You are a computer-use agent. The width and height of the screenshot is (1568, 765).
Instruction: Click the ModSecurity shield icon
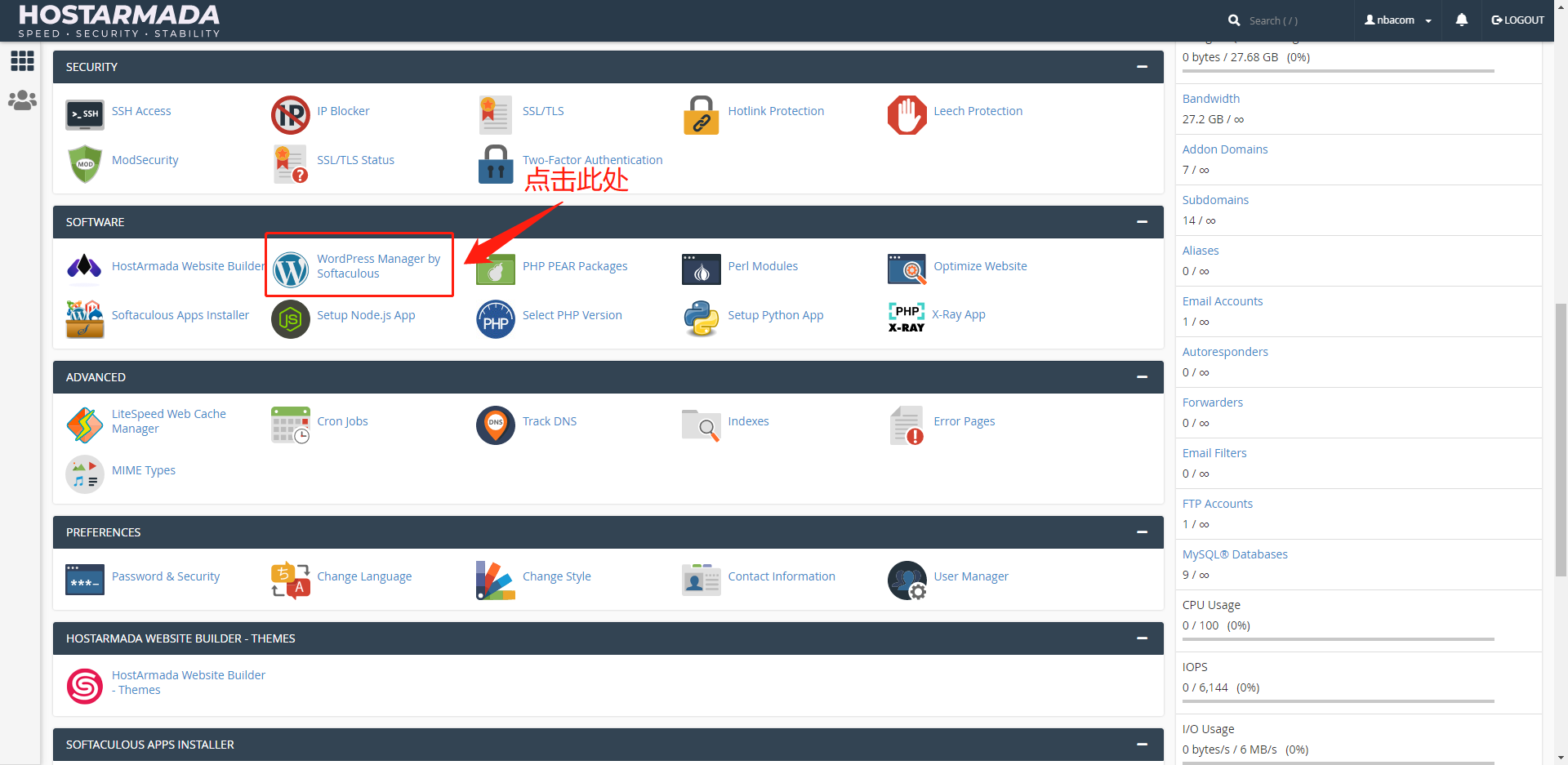click(85, 163)
